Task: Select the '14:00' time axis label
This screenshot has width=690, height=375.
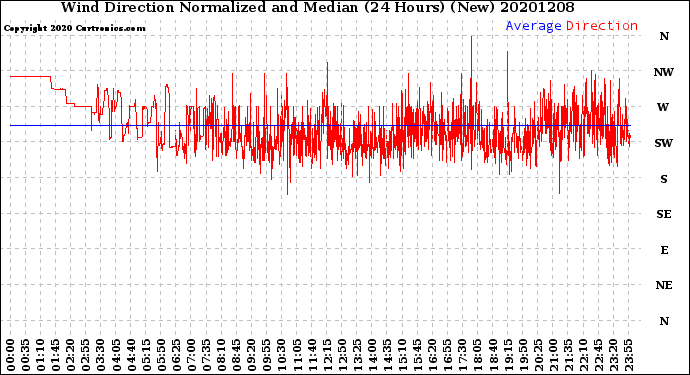Action: (372, 355)
